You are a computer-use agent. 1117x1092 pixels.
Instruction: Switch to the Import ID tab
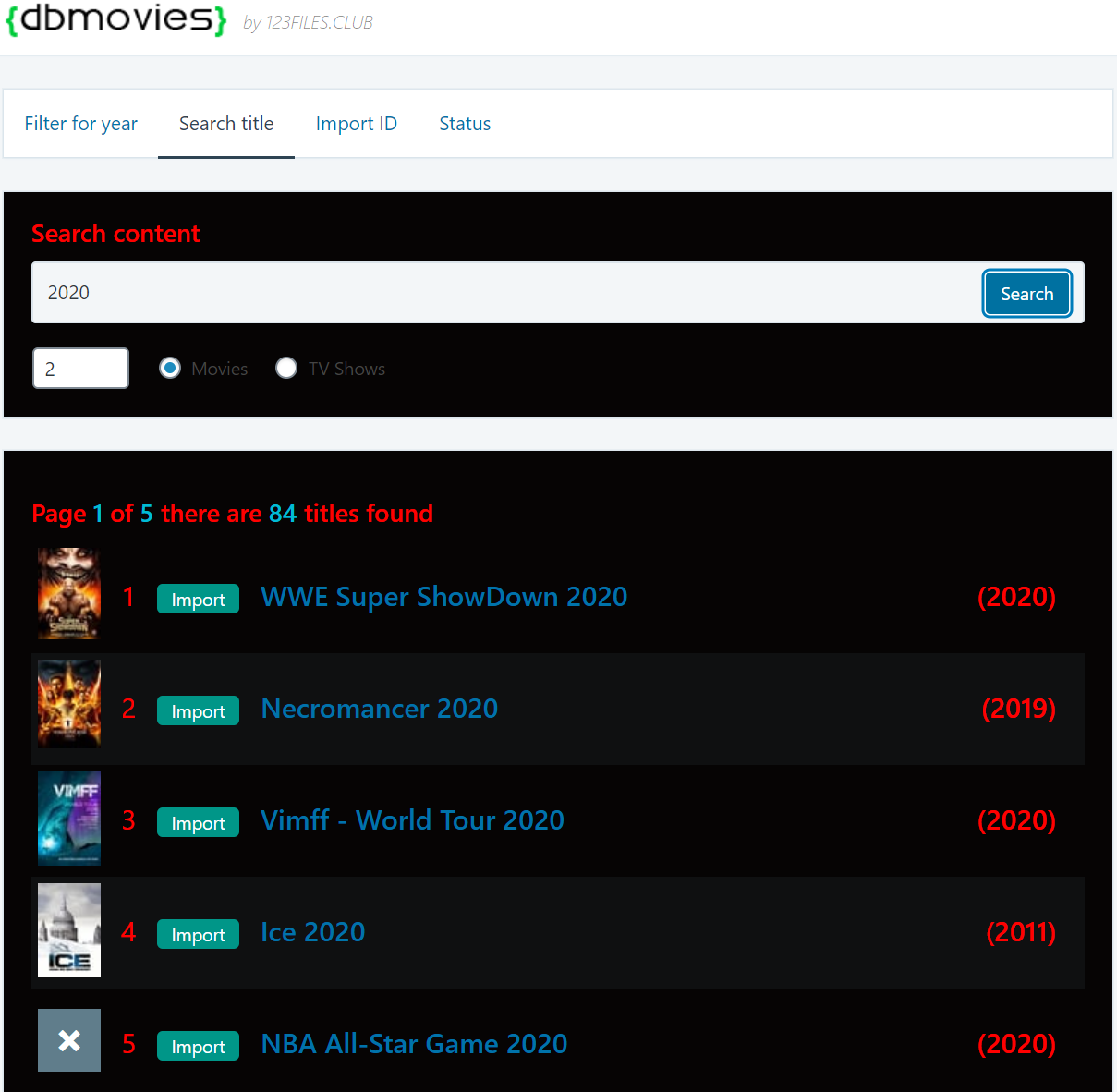click(357, 124)
